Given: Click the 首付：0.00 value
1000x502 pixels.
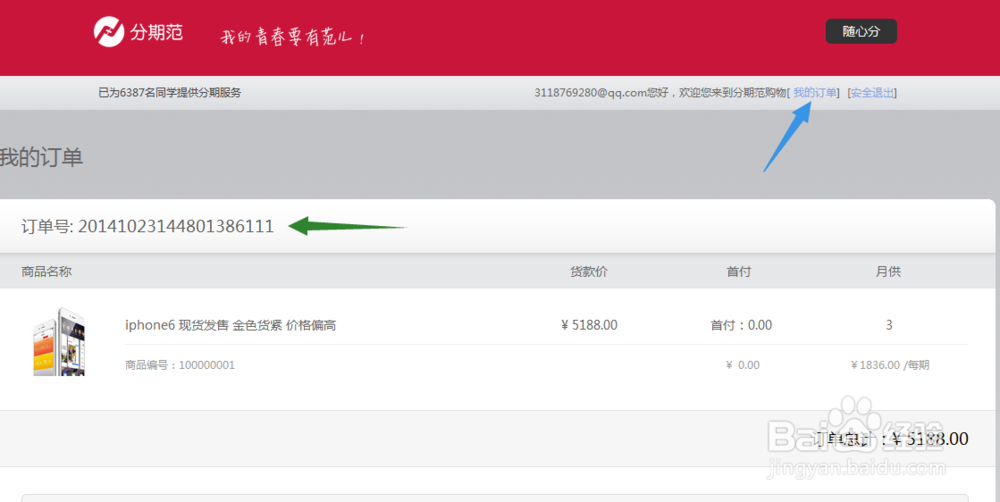Looking at the screenshot, I should (x=741, y=325).
